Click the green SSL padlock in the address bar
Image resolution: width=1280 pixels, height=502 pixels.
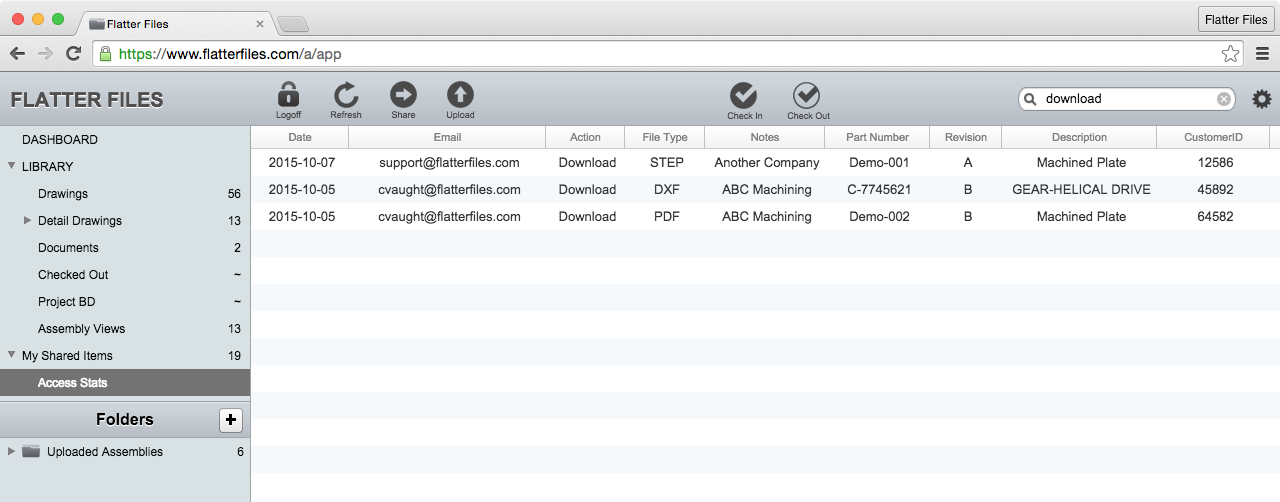[105, 53]
